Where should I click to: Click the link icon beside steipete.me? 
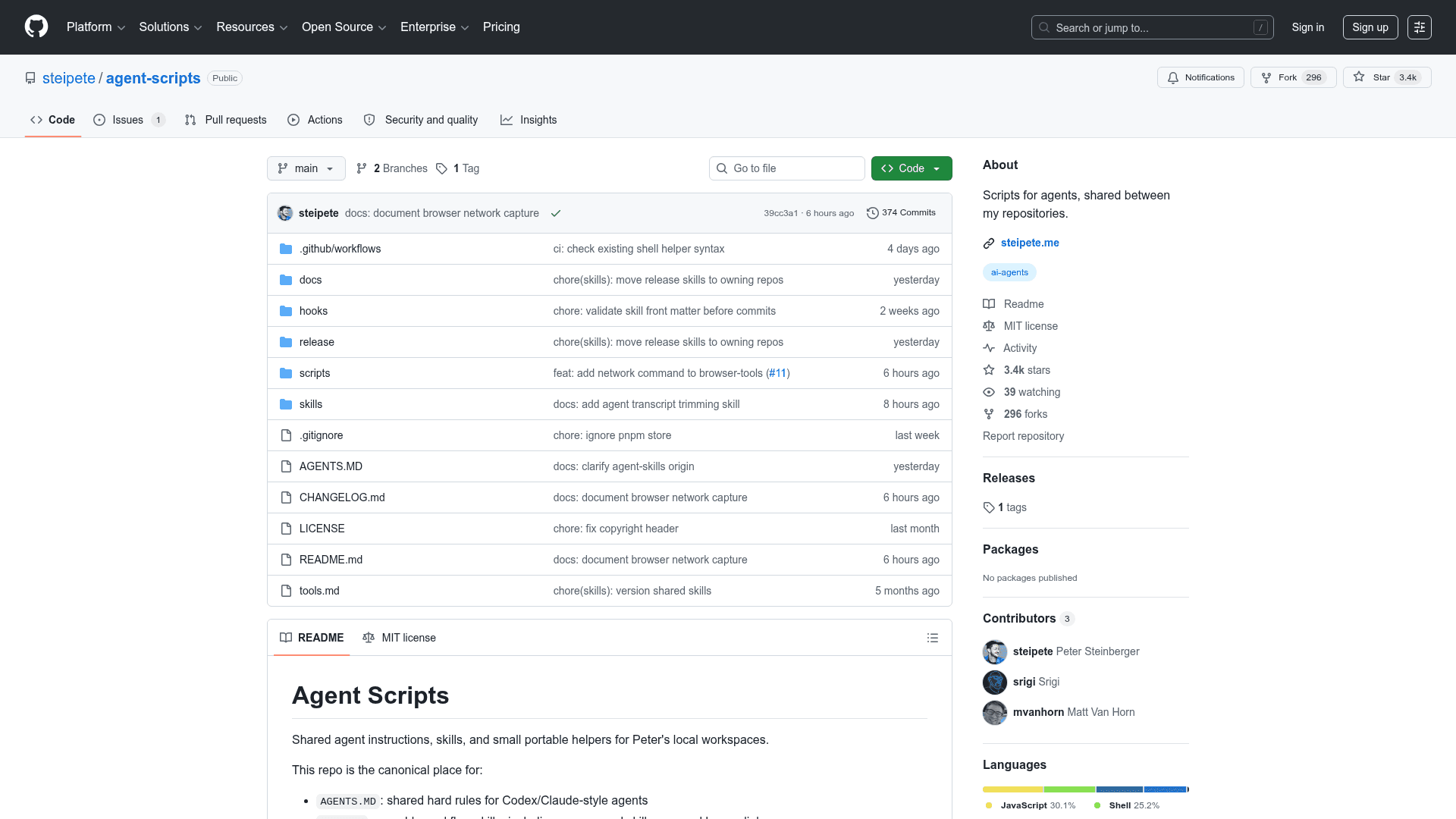(989, 243)
